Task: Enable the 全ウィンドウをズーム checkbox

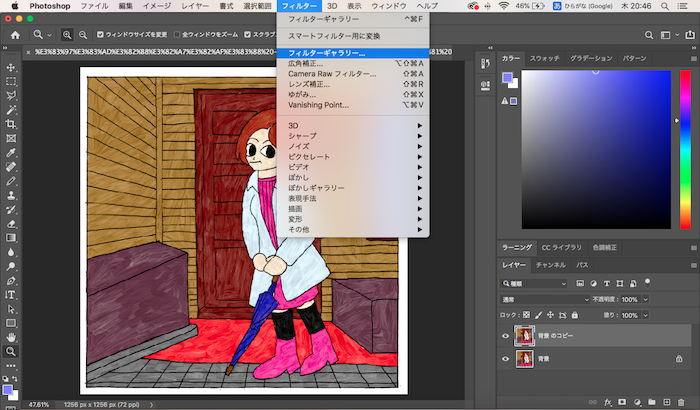Action: pos(177,35)
